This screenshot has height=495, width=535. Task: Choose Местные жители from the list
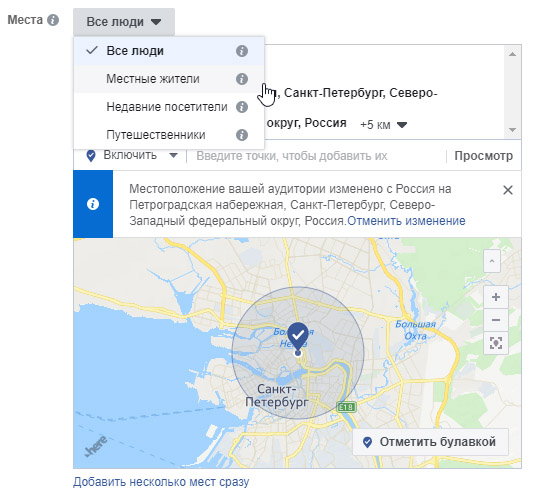(x=169, y=79)
